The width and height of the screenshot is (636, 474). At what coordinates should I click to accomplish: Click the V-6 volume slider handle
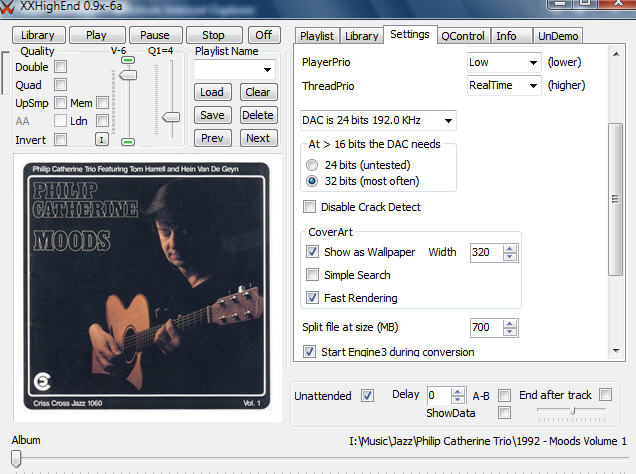pyautogui.click(x=128, y=75)
